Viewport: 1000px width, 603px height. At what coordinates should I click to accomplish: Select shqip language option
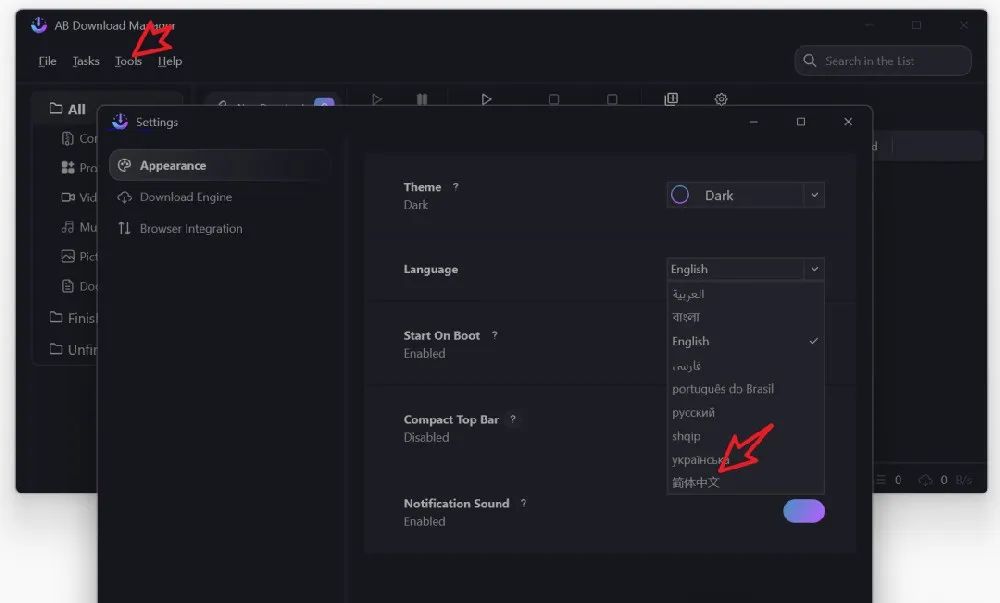(746, 436)
